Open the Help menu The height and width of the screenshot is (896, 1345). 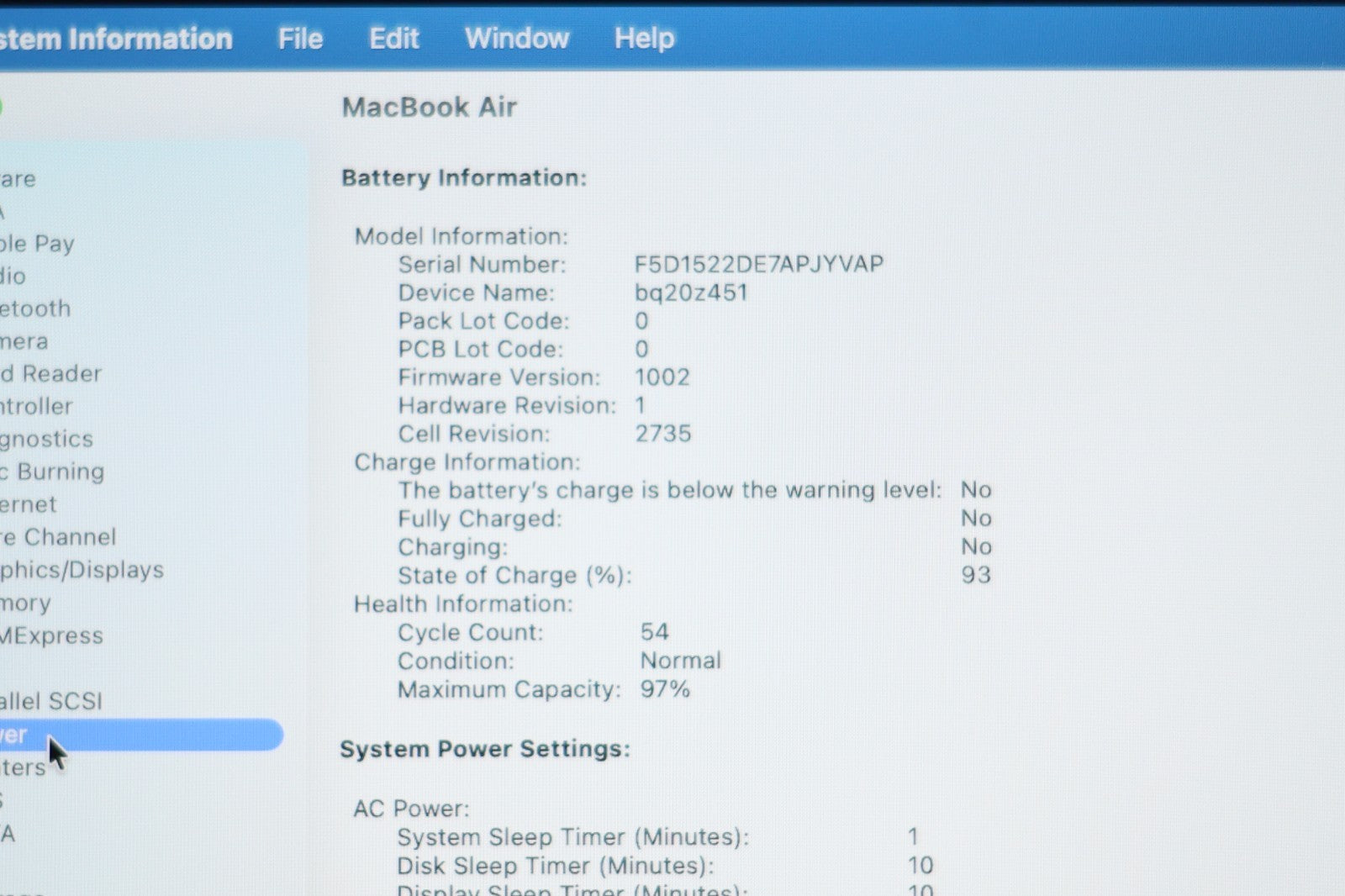(x=643, y=39)
